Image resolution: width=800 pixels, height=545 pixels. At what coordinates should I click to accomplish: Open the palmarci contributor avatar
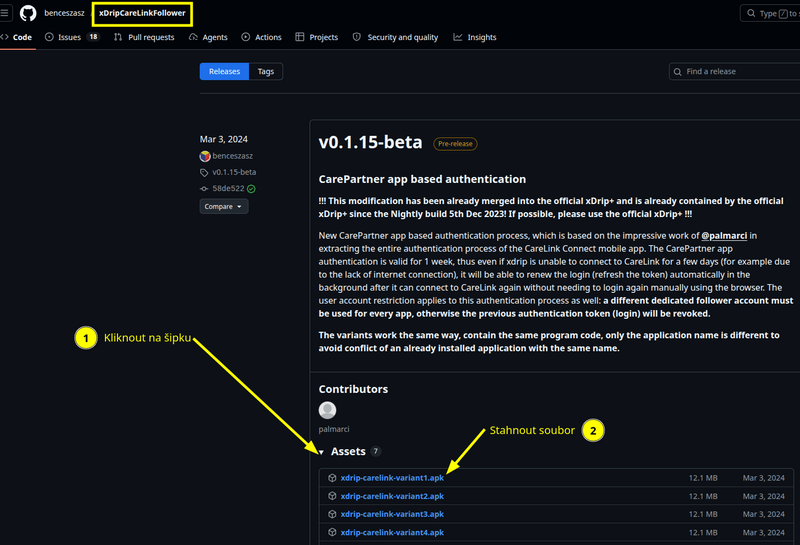[x=328, y=410]
